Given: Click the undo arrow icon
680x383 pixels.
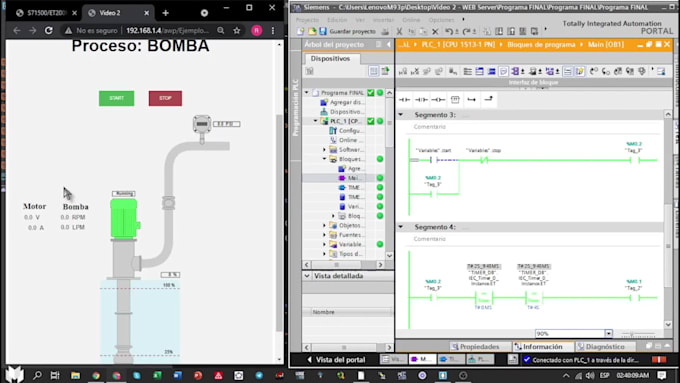Looking at the screenshot, I should [449, 31].
